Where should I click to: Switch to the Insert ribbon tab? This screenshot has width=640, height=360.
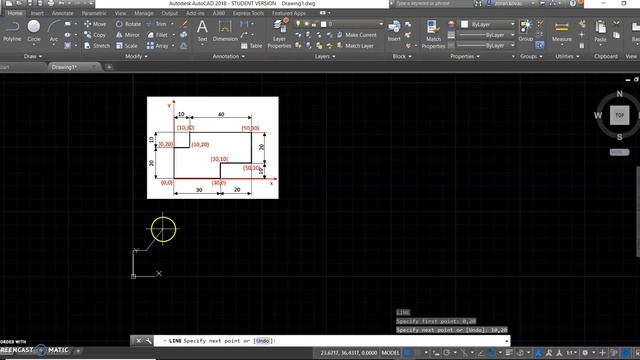(x=37, y=13)
